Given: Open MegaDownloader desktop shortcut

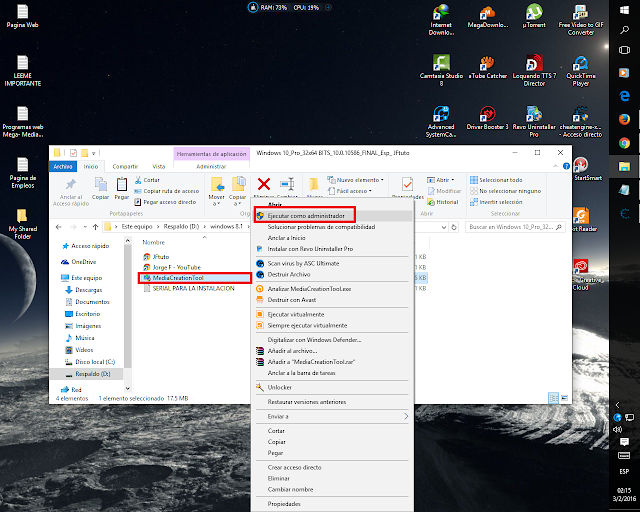Looking at the screenshot, I should 488,17.
